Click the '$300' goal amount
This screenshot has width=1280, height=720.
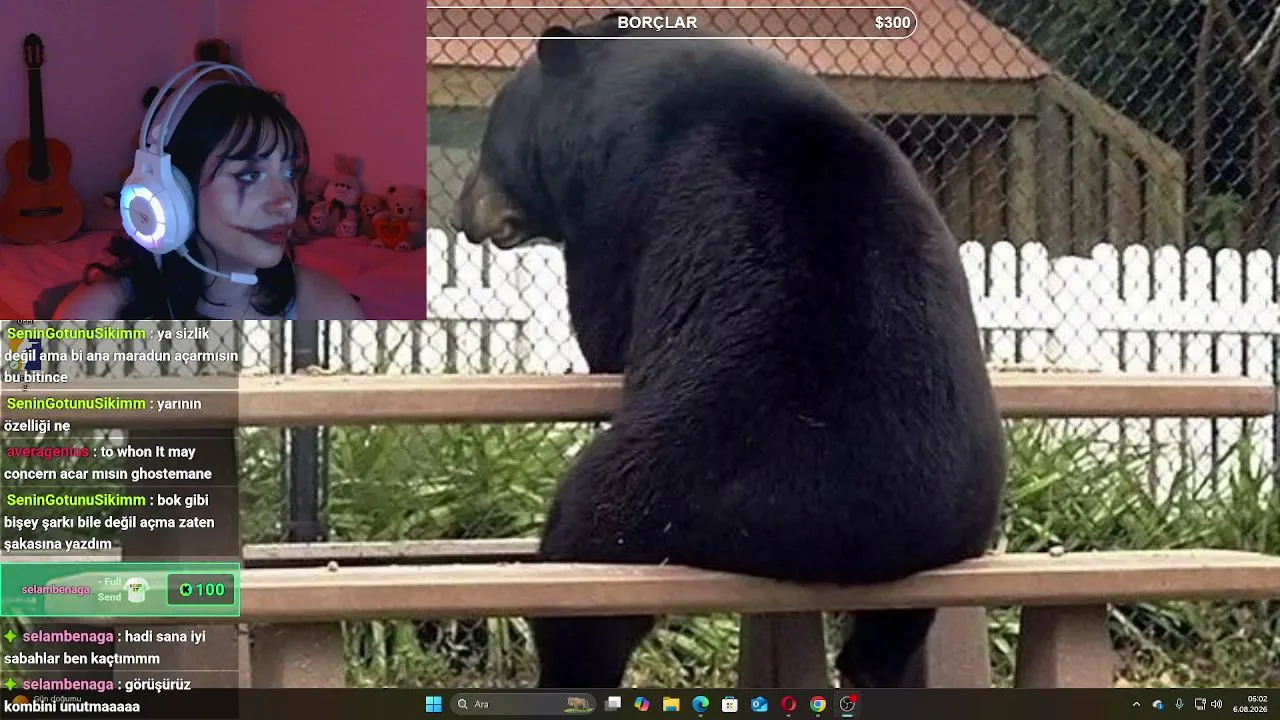coord(892,22)
